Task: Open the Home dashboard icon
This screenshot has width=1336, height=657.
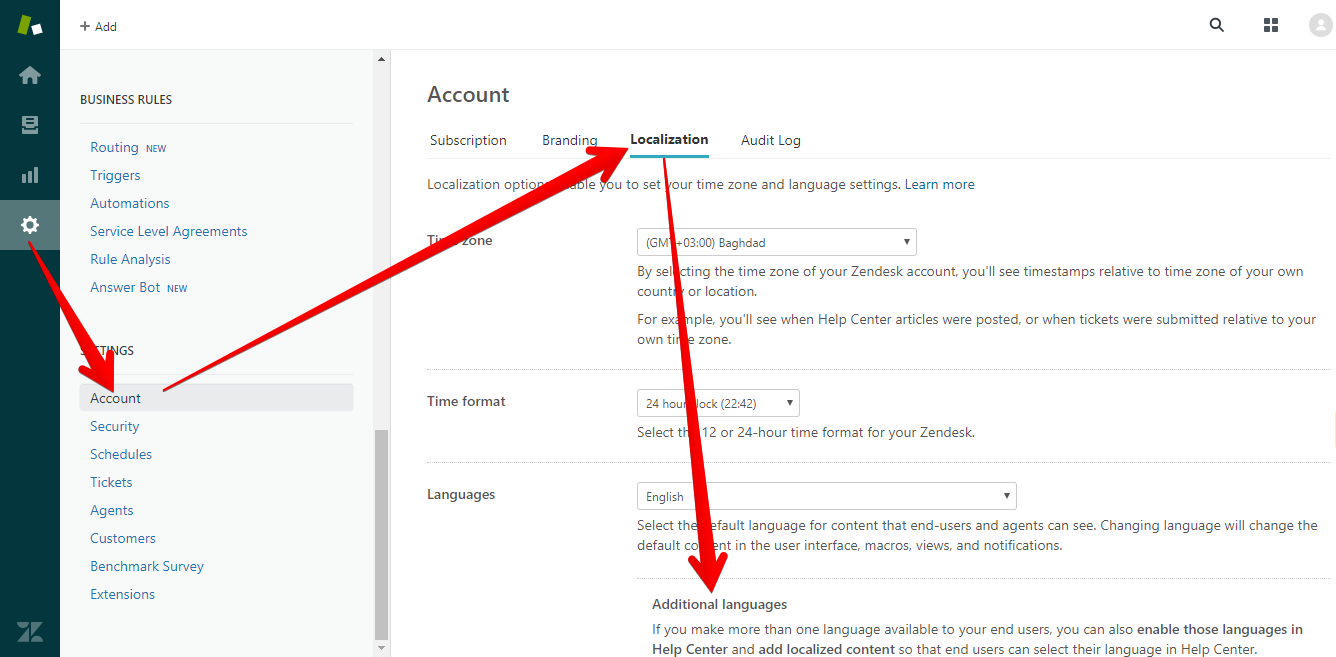Action: click(30, 75)
